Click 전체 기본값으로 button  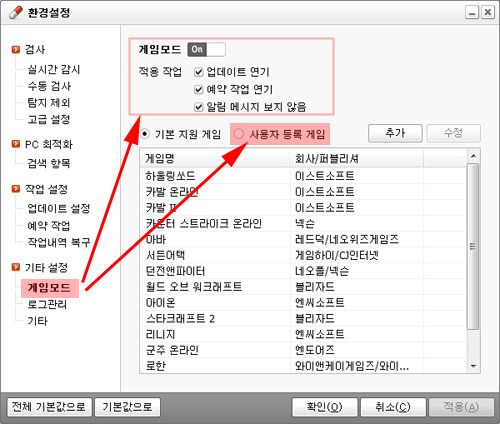click(49, 407)
